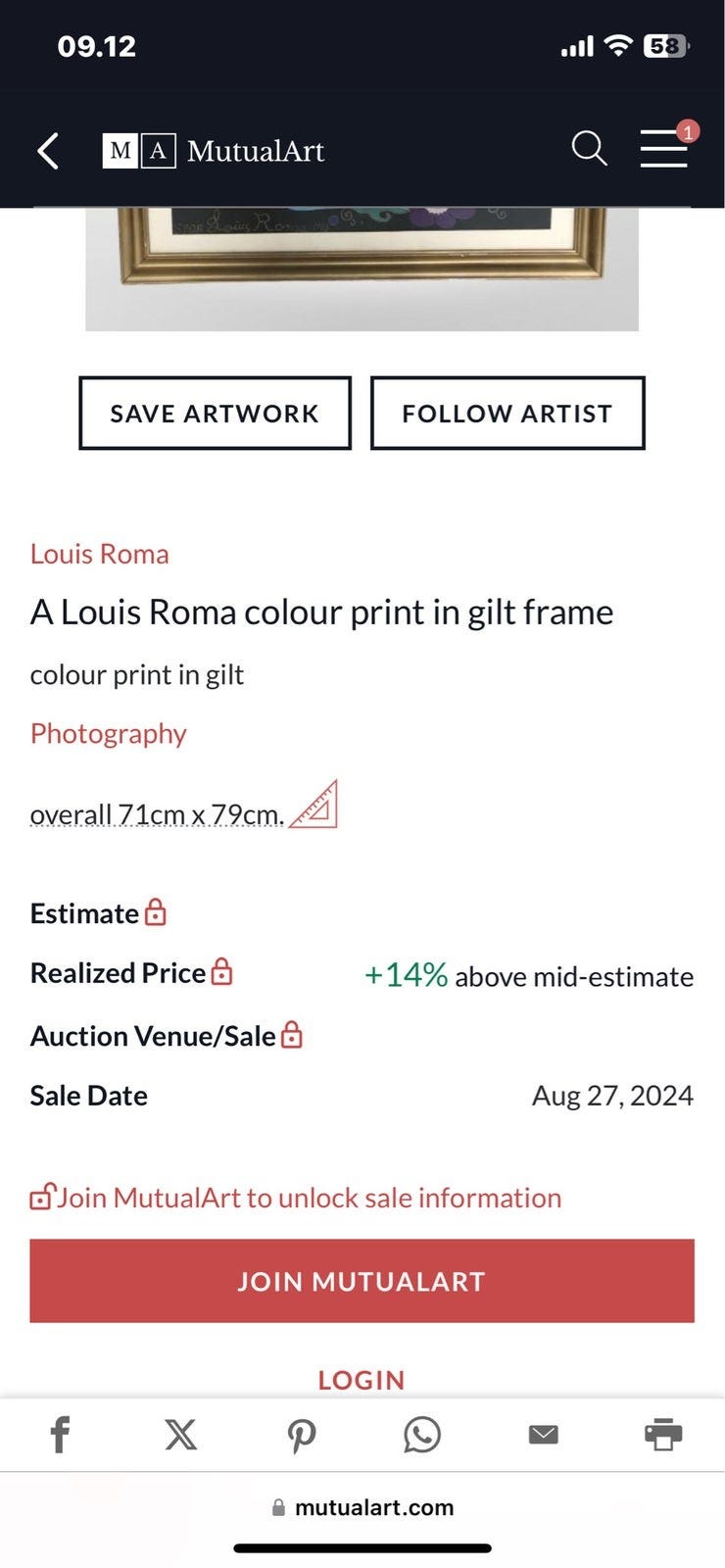Open the search magnifier icon
The width and height of the screenshot is (725, 1568).
click(x=589, y=149)
